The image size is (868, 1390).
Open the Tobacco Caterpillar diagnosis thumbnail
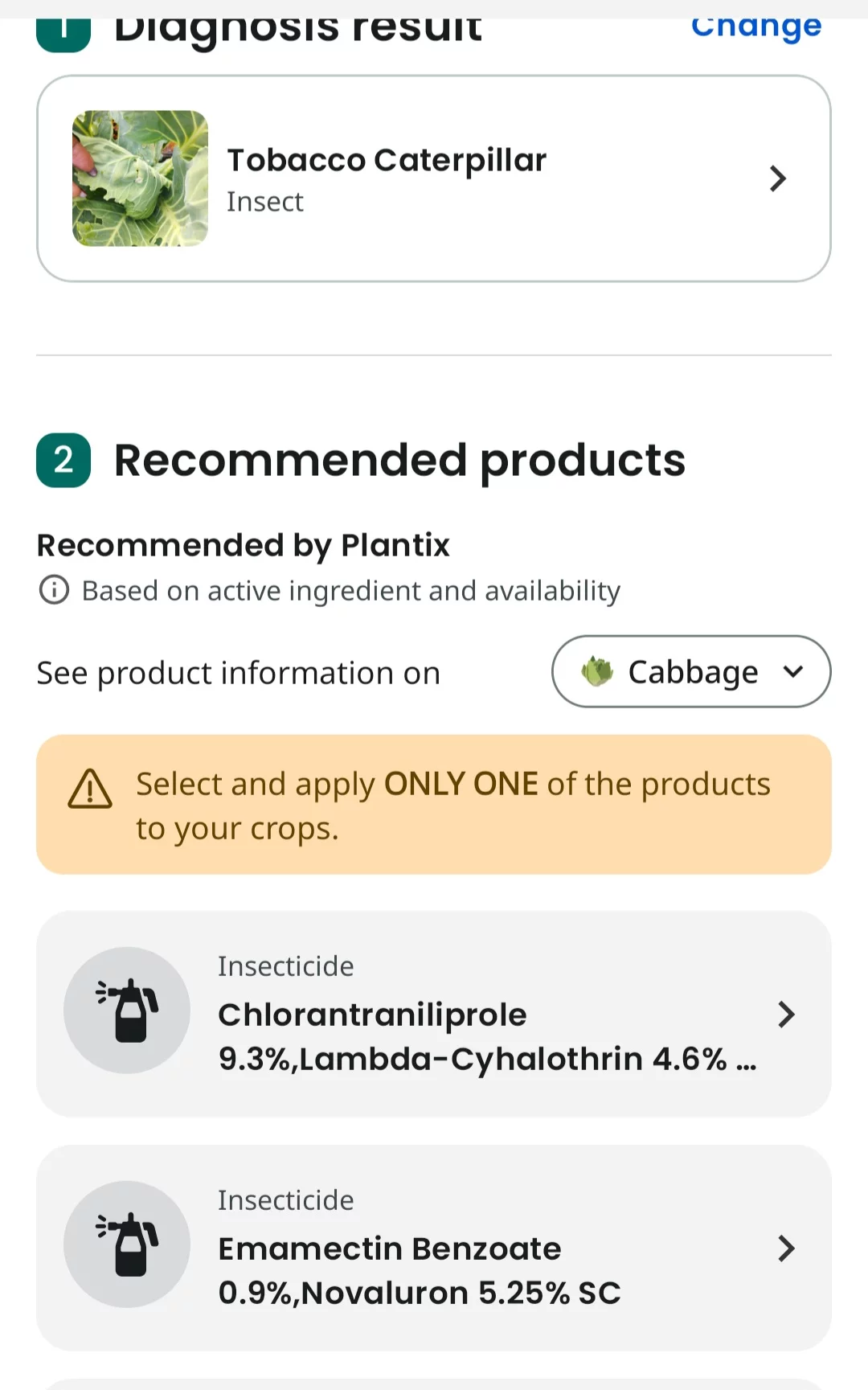point(140,178)
